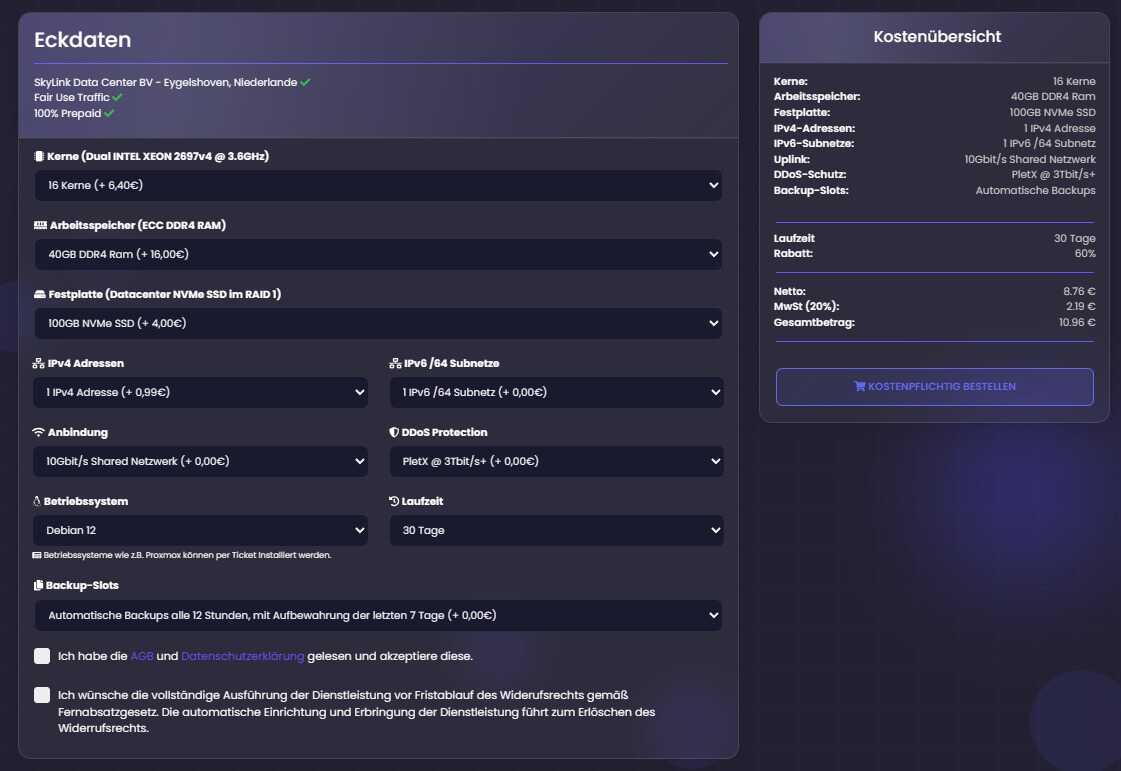Image resolution: width=1121 pixels, height=771 pixels.
Task: Click the network icon beside IPv4 Adressen
Action: (x=39, y=364)
